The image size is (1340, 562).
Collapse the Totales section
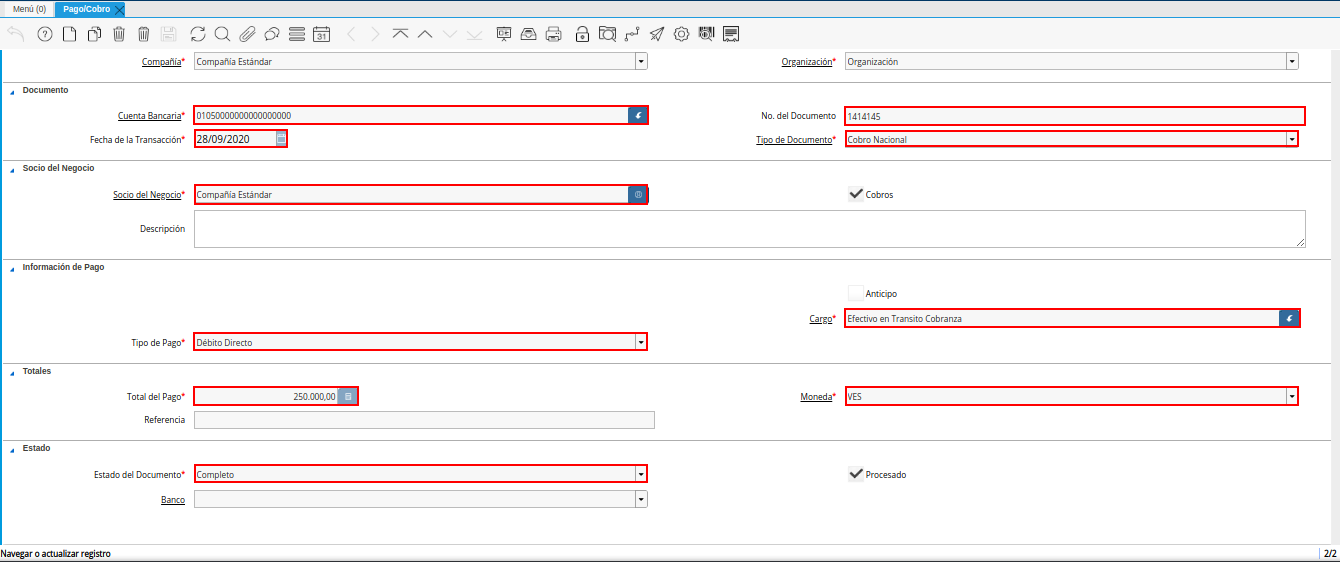click(x=12, y=371)
